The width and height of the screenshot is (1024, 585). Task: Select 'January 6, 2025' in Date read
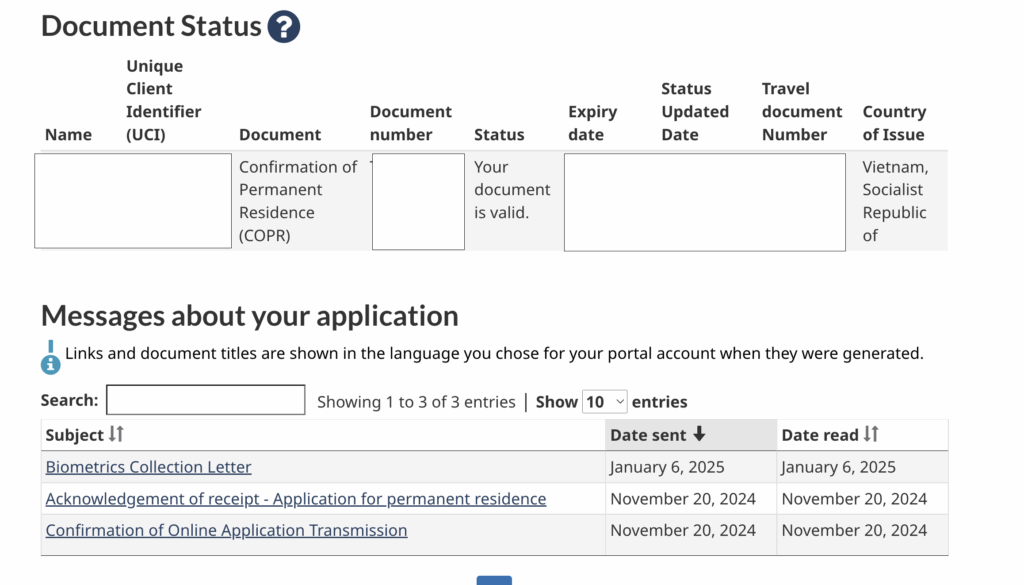click(x=839, y=467)
